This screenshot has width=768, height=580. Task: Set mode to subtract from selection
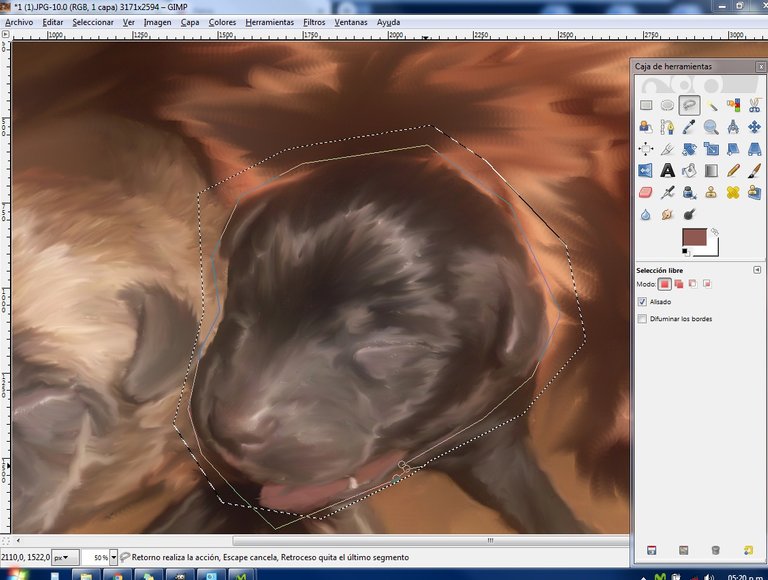click(x=693, y=284)
